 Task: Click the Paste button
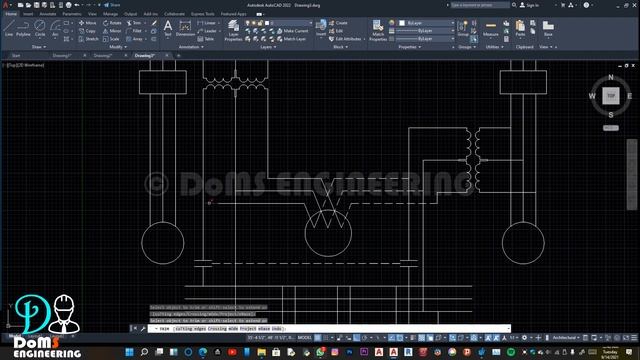point(520,29)
